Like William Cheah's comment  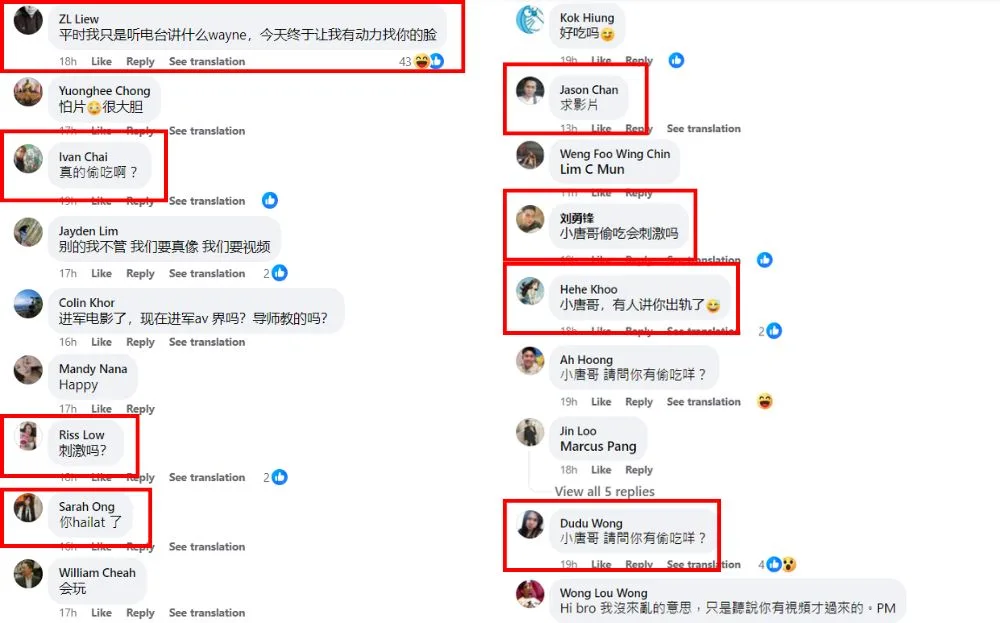pos(101,613)
